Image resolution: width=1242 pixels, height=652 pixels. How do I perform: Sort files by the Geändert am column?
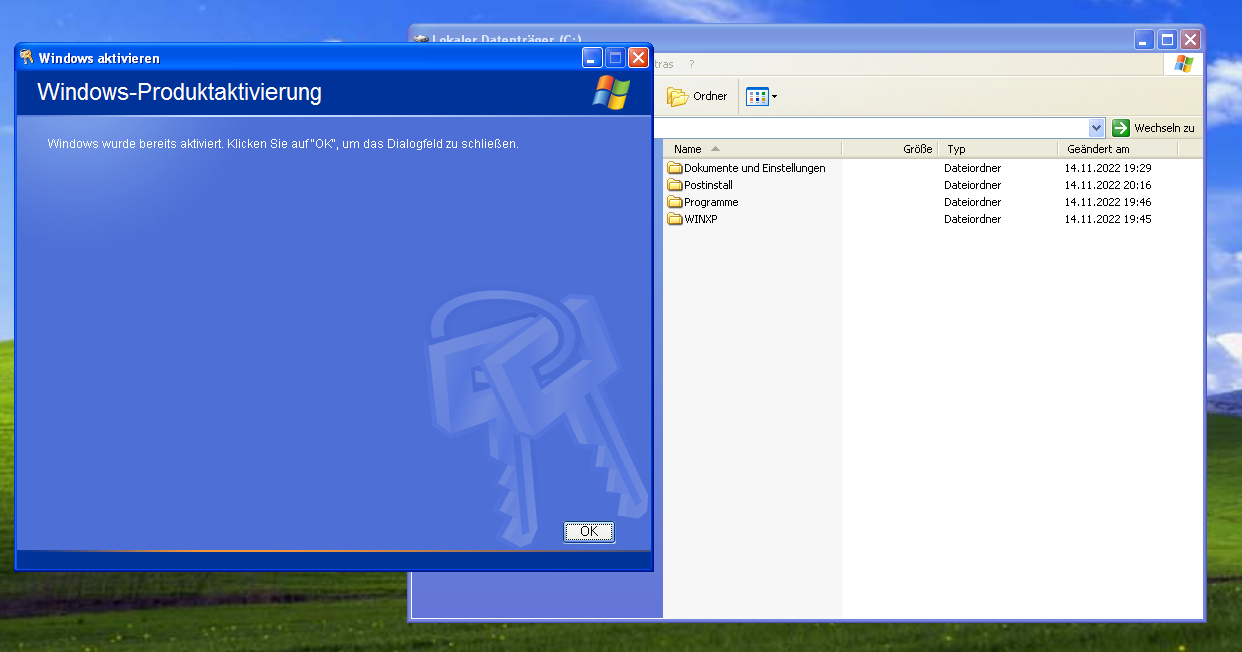pyautogui.click(x=1119, y=149)
